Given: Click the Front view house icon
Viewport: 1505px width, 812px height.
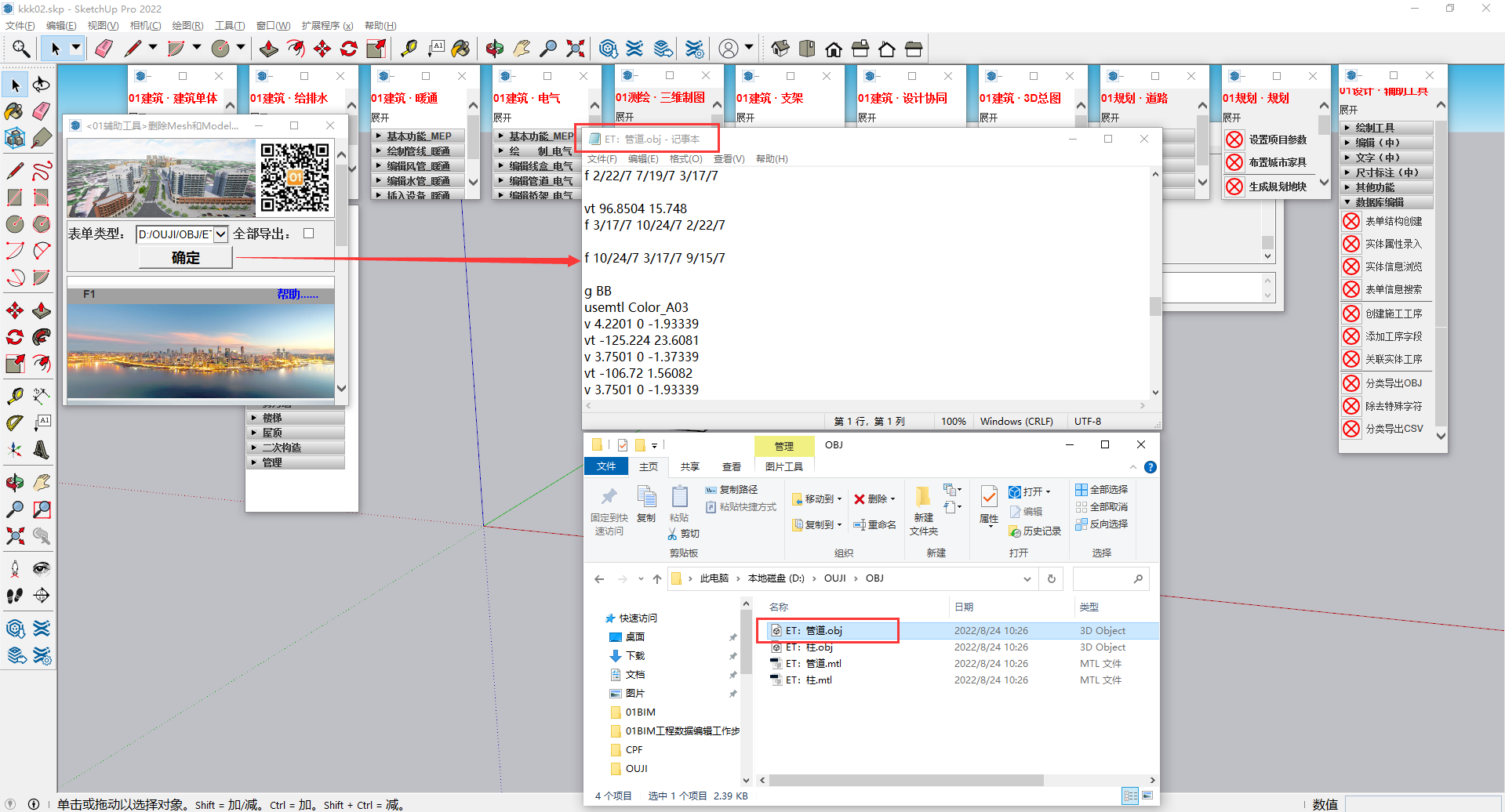Looking at the screenshot, I should coord(834,49).
